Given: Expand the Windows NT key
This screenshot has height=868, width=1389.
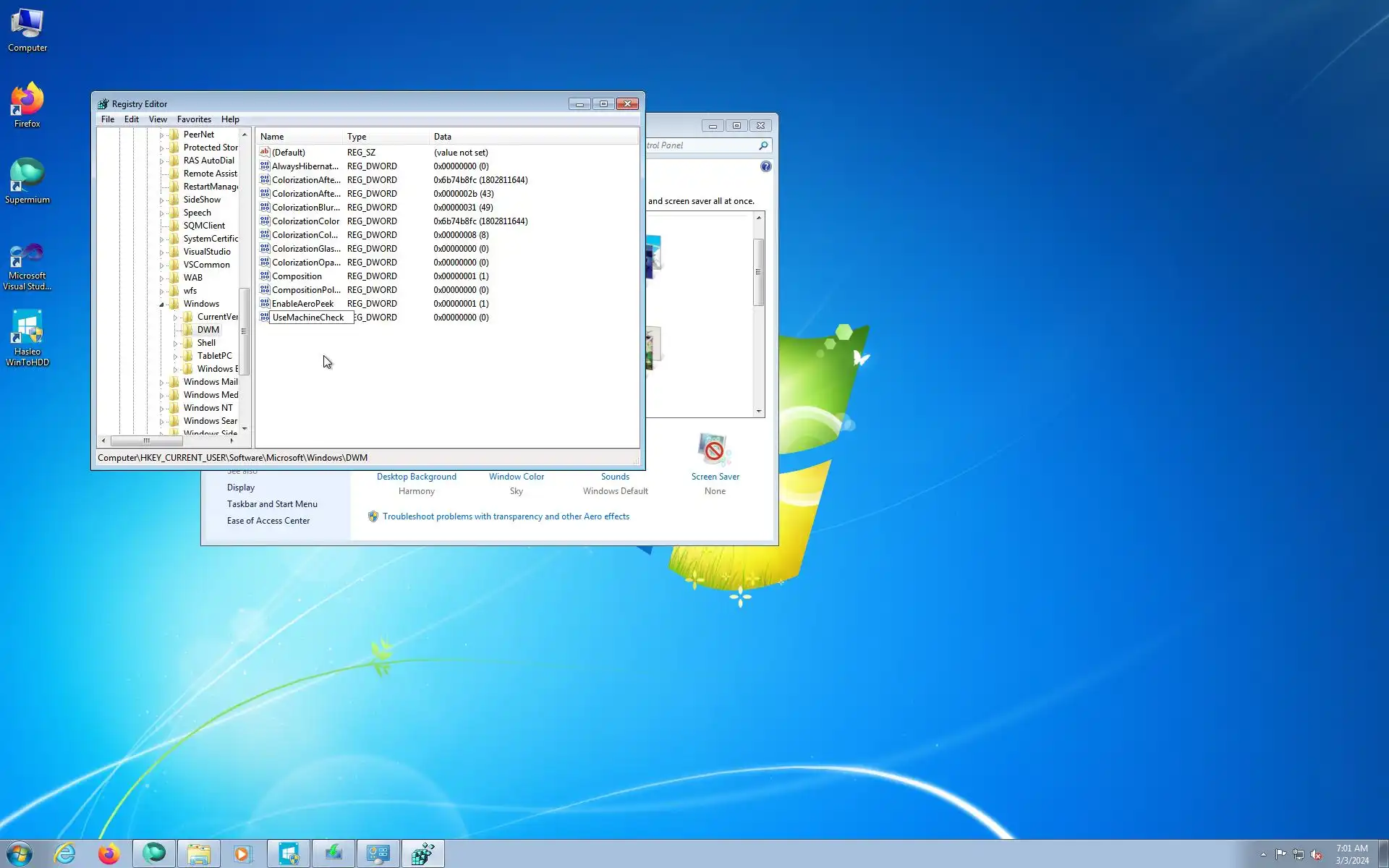Looking at the screenshot, I should 161,409.
